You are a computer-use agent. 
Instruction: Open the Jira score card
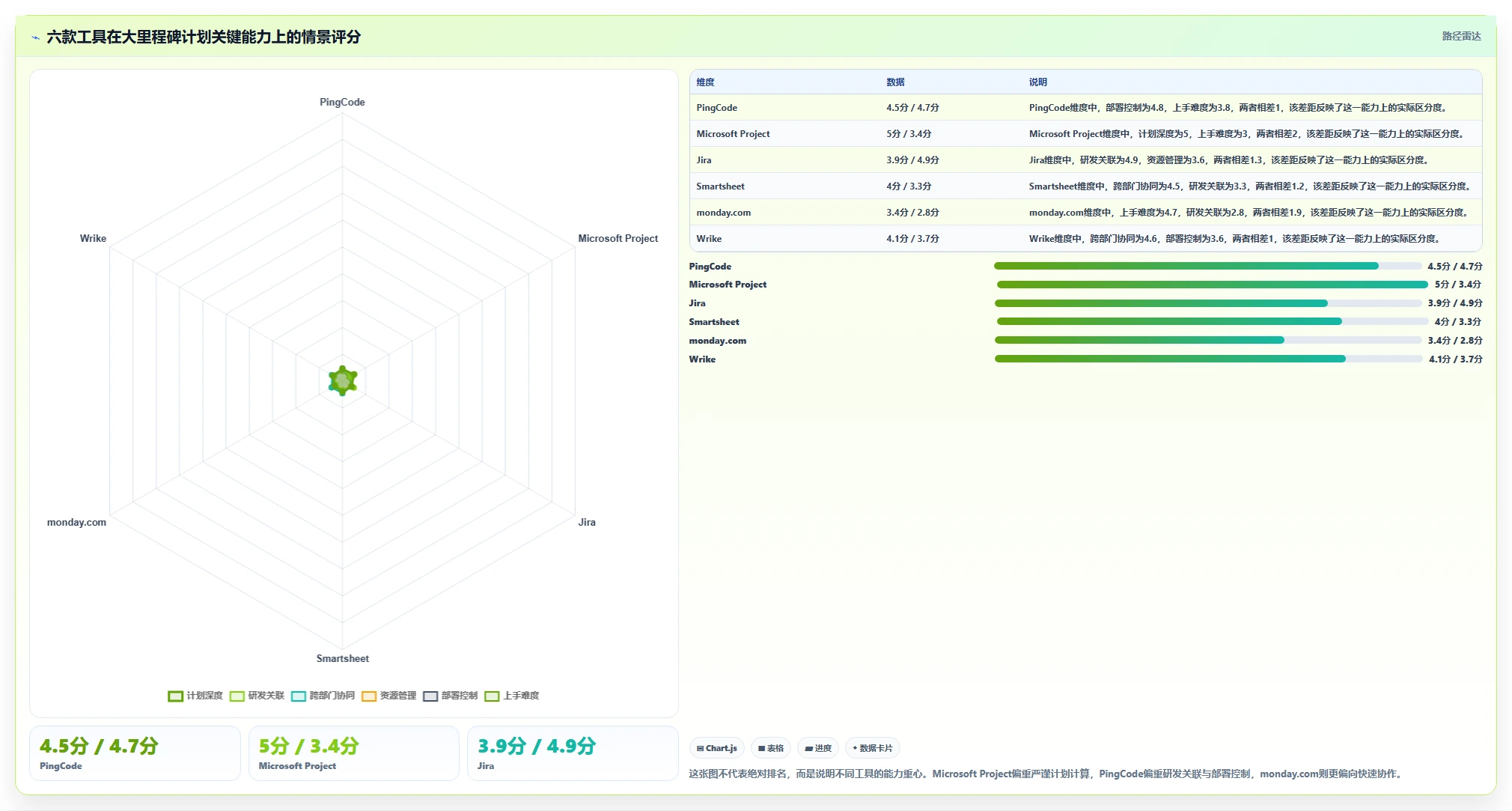(x=573, y=753)
